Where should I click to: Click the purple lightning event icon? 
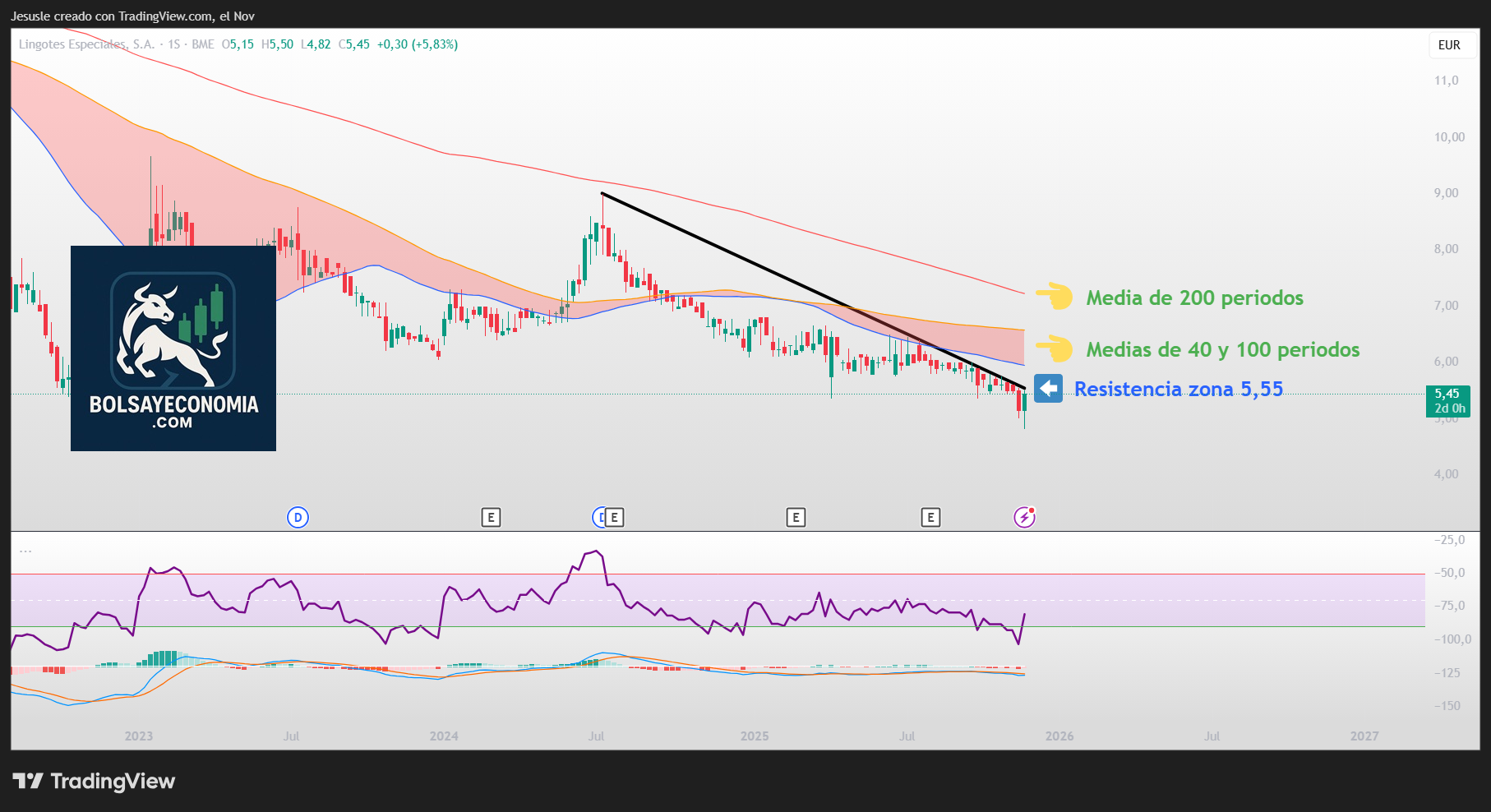(x=1024, y=517)
